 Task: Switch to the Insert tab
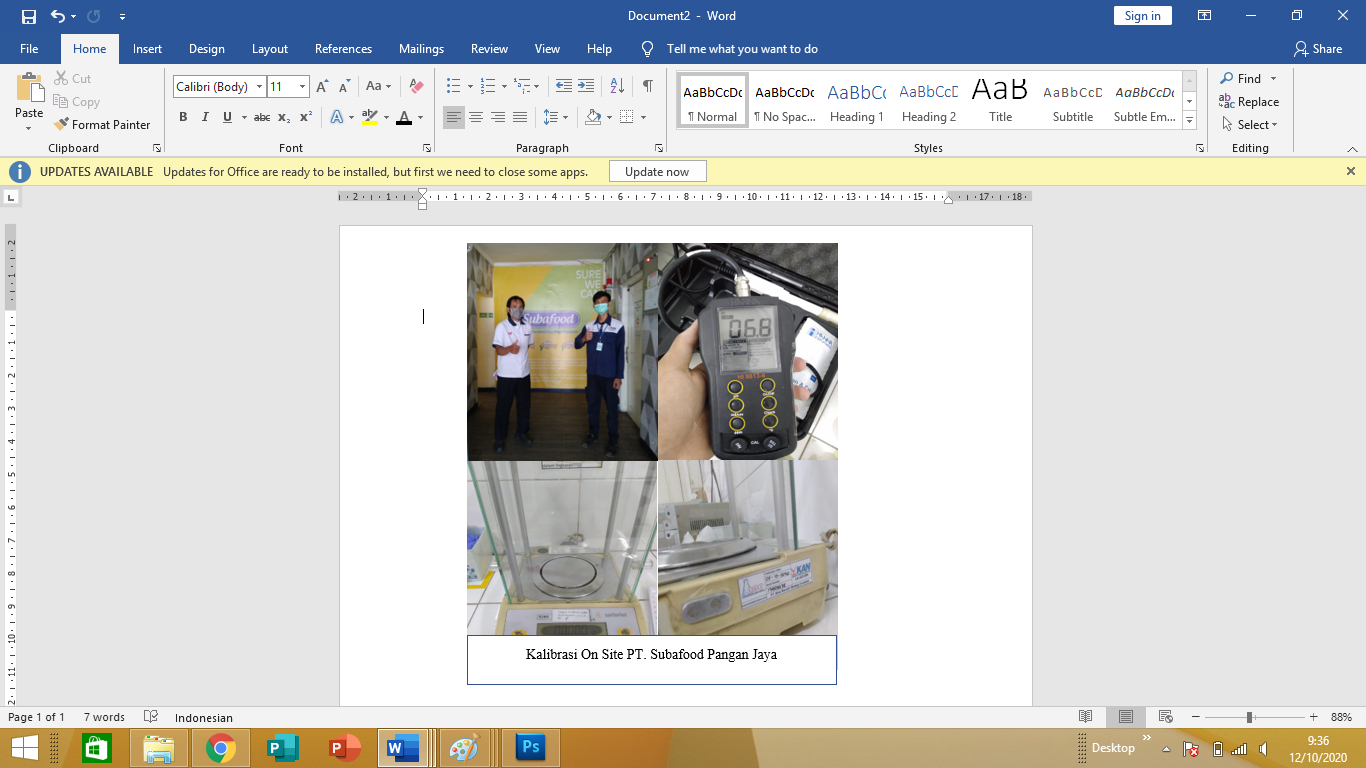[147, 49]
